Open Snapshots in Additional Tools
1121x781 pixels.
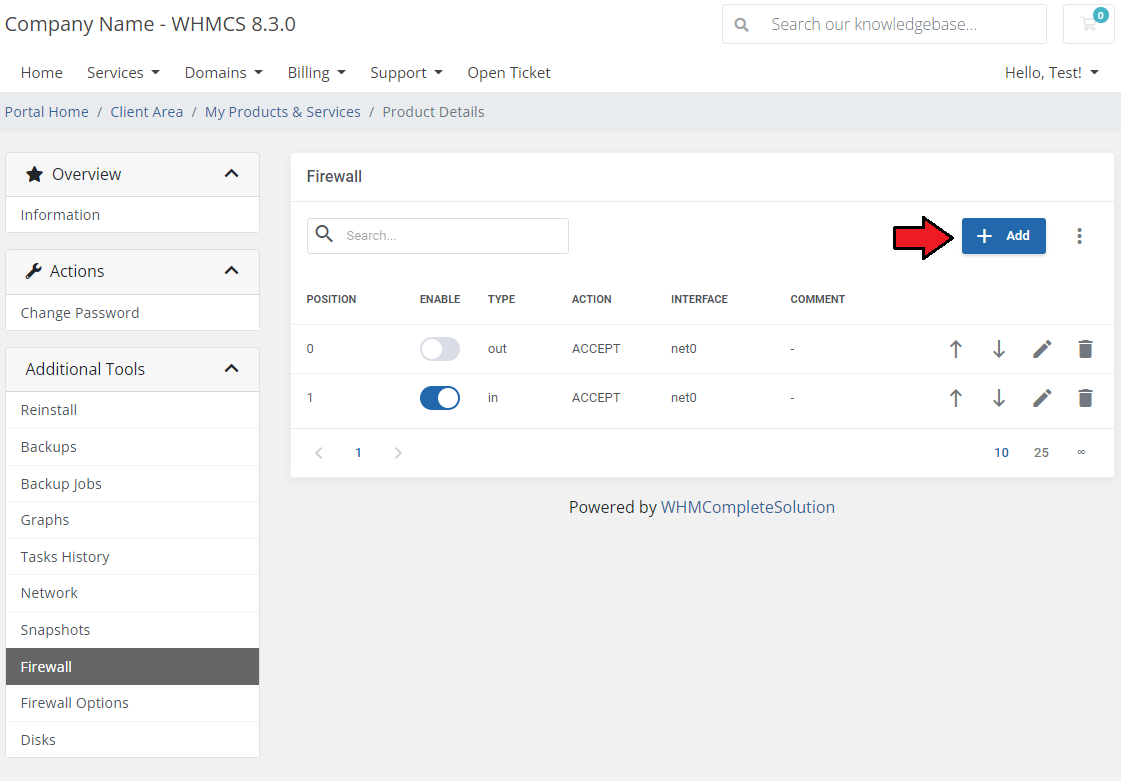132,630
